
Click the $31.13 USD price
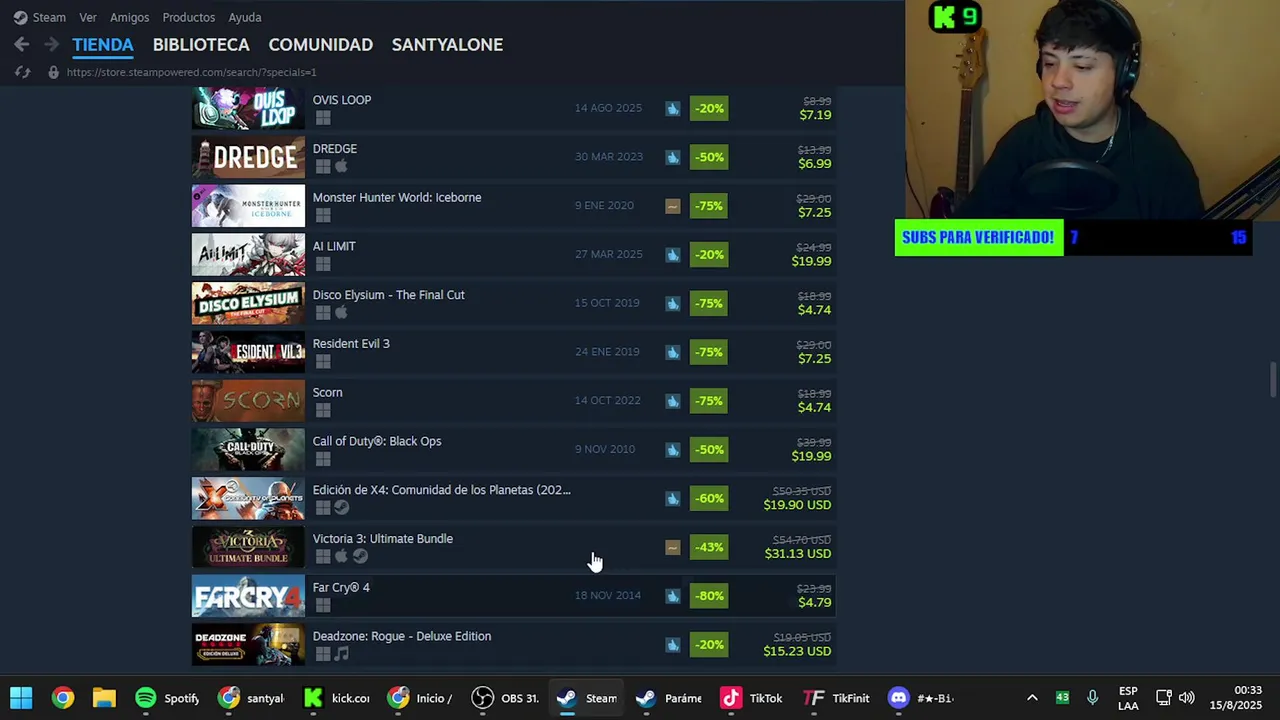click(797, 553)
